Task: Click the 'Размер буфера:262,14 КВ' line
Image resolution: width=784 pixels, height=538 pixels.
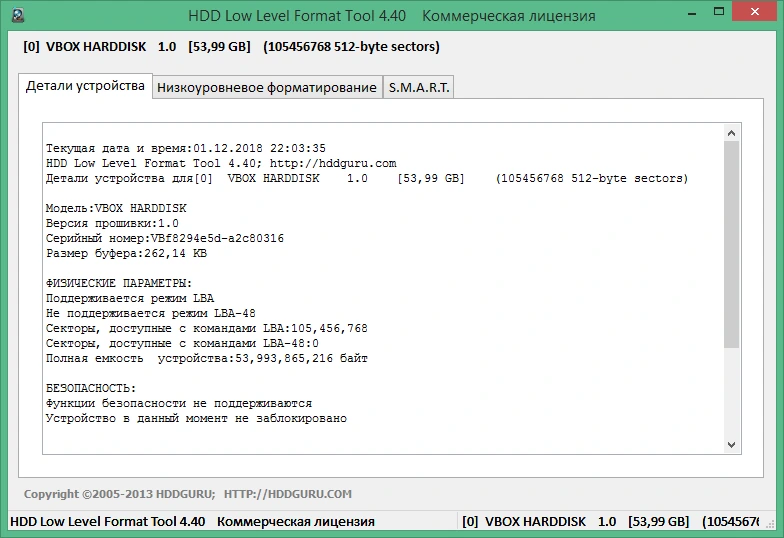Action: [126, 253]
